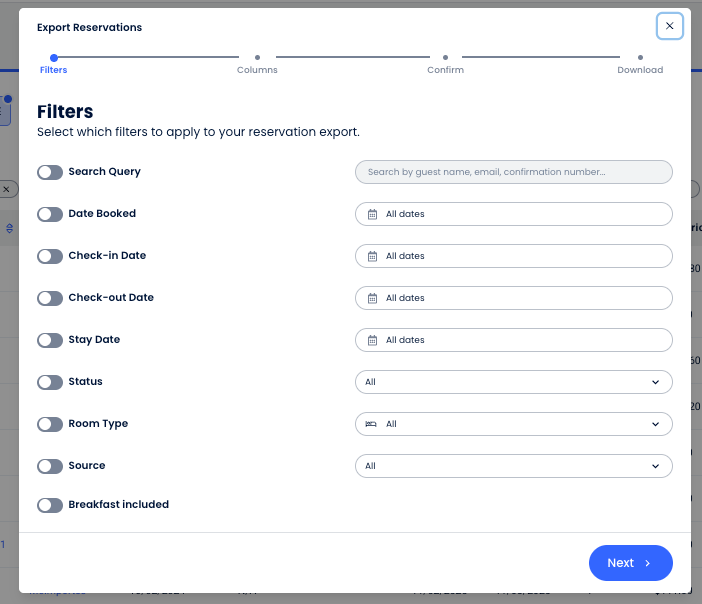The height and width of the screenshot is (604, 702).
Task: Enable the Search Query filter toggle
Action: (50, 172)
